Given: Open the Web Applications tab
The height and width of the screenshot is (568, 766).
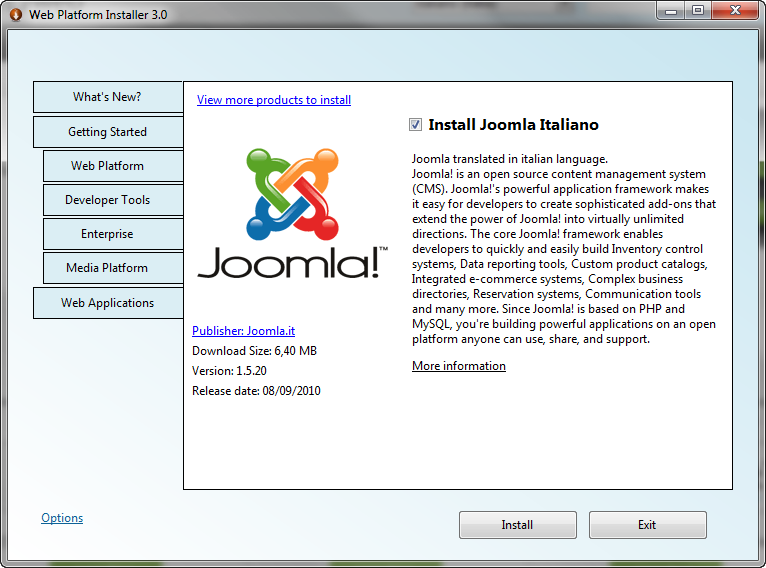Looking at the screenshot, I should pos(108,303).
